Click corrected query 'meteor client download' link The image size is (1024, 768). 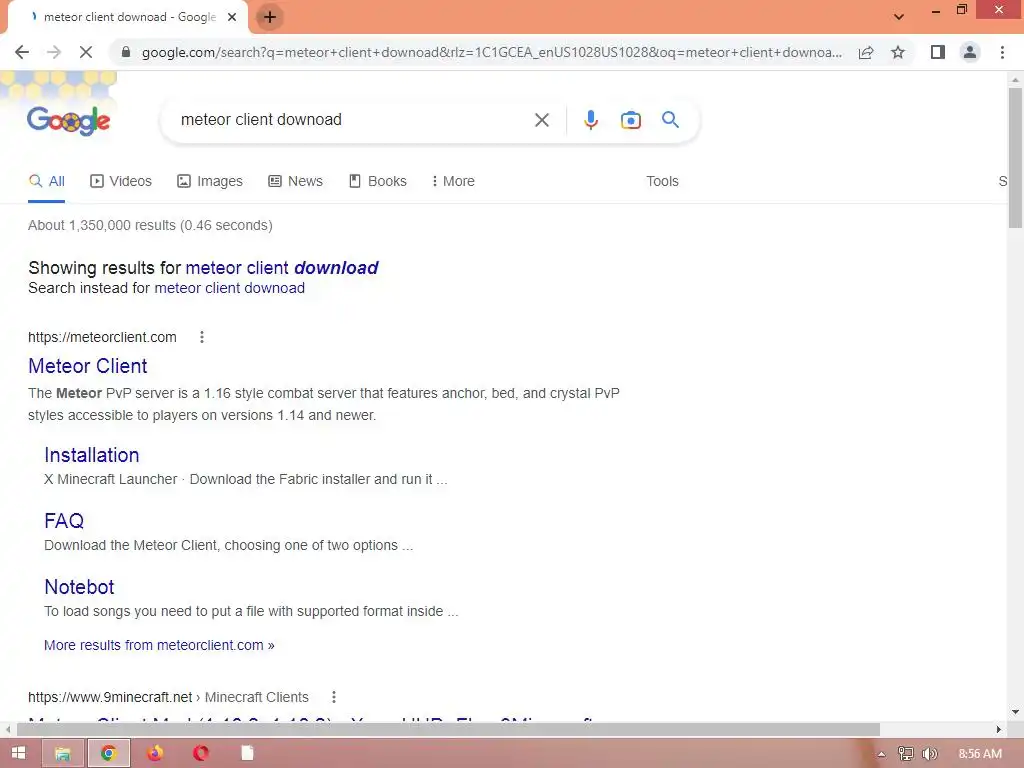coord(281,268)
